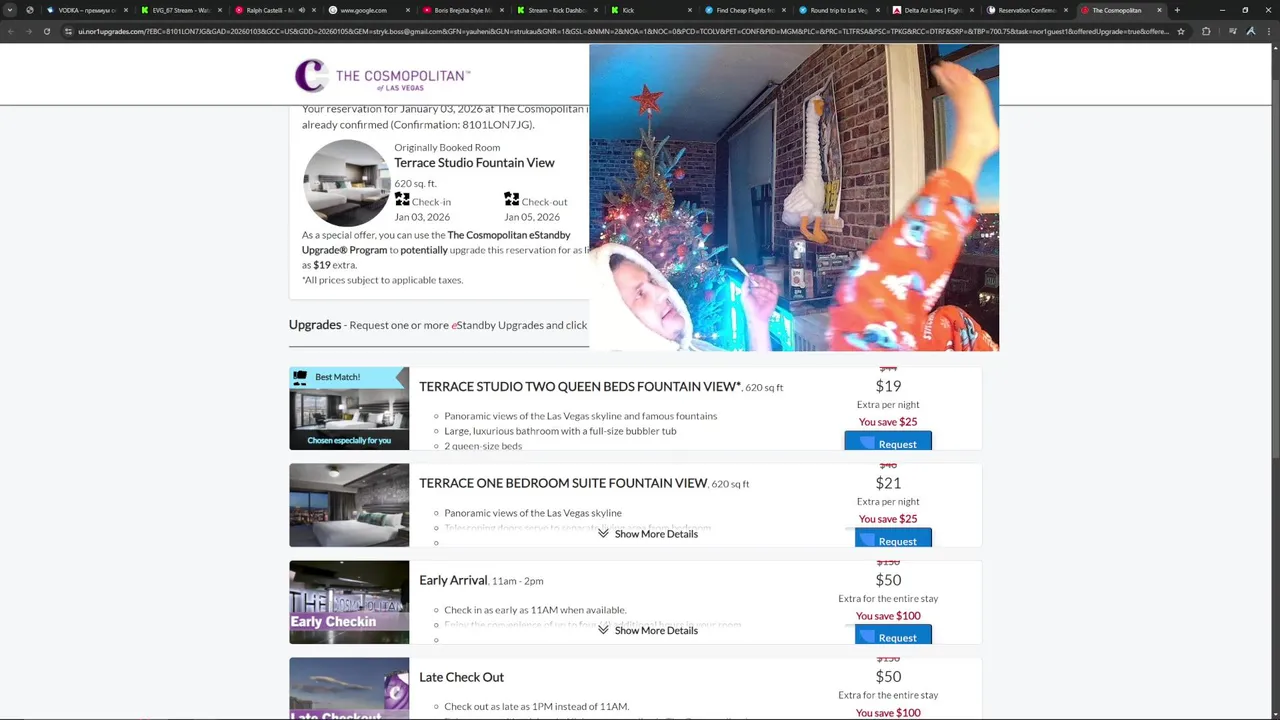Select the 'Late Check Out' title text
Viewport: 1280px width, 720px height.
461,677
